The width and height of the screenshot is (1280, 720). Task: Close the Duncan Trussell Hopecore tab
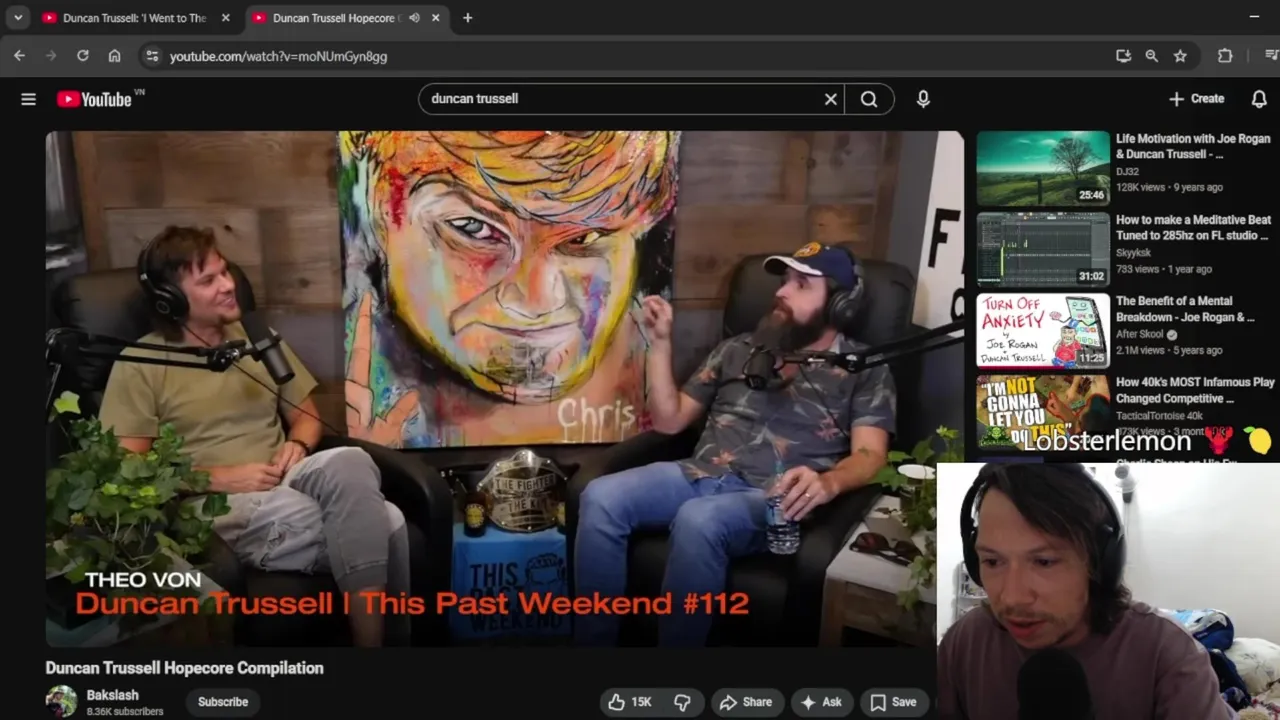click(x=436, y=18)
